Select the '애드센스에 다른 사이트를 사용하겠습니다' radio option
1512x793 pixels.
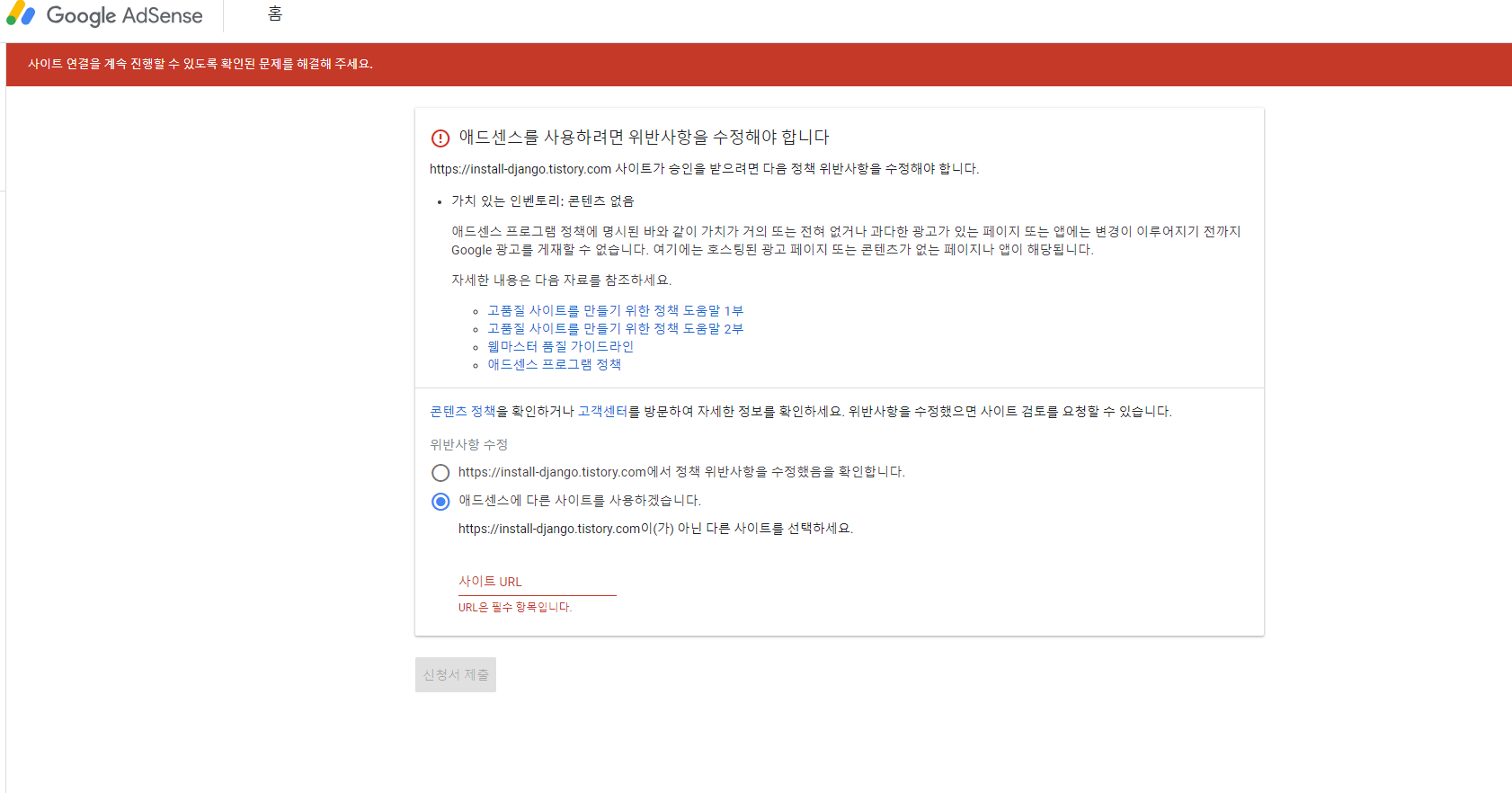[x=440, y=502]
